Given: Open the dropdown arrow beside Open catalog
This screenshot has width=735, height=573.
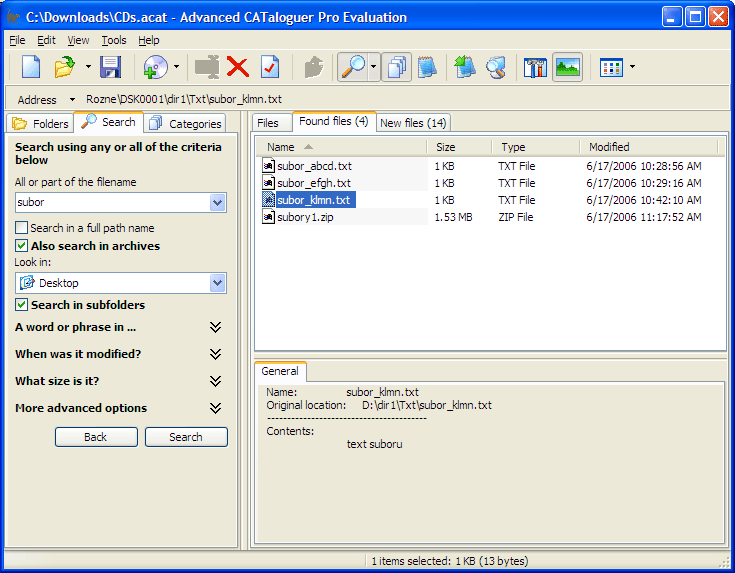Looking at the screenshot, I should (88, 67).
